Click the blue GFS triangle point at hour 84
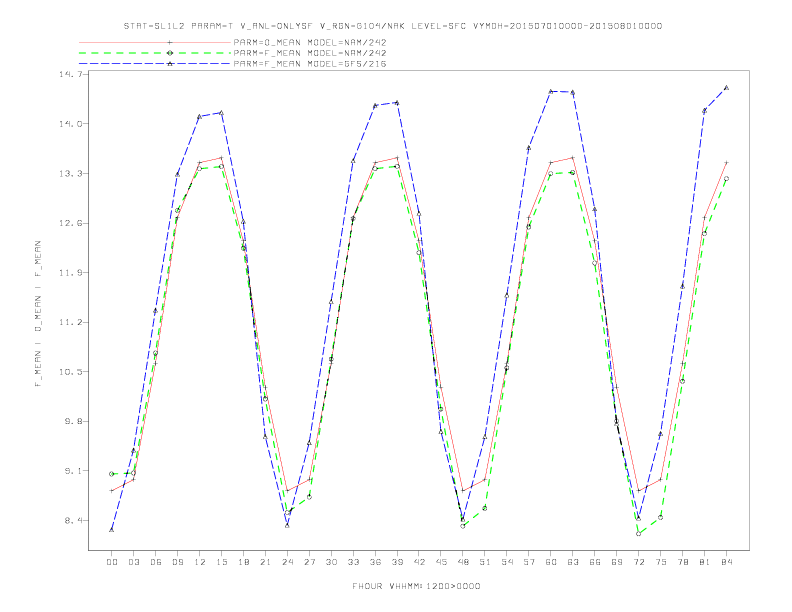This screenshot has width=792, height=612. pyautogui.click(x=726, y=87)
